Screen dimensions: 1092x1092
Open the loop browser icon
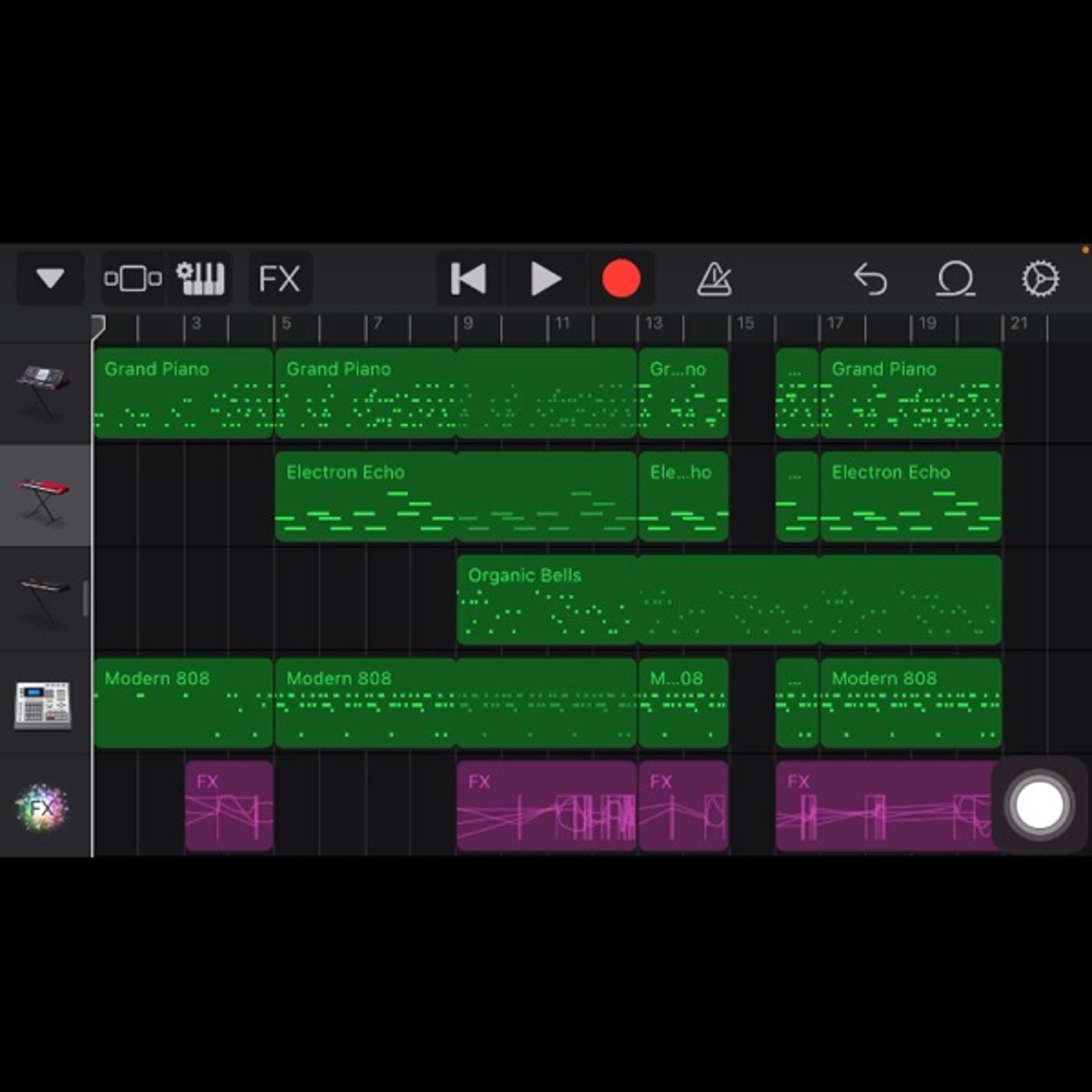955,278
